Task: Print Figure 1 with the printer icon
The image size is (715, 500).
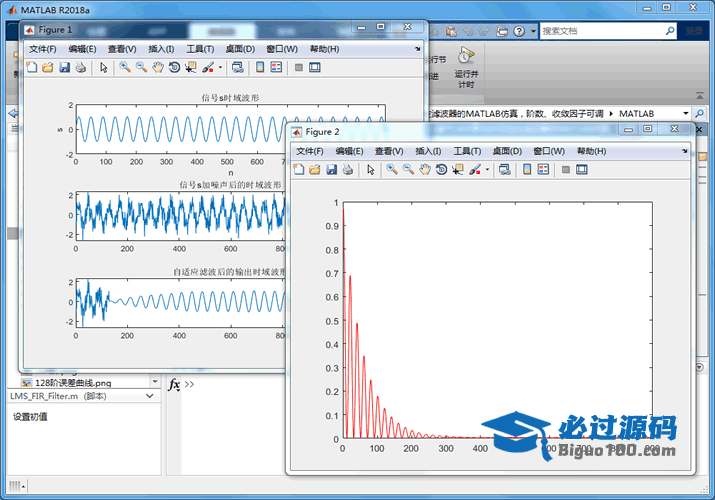Action: pyautogui.click(x=81, y=67)
